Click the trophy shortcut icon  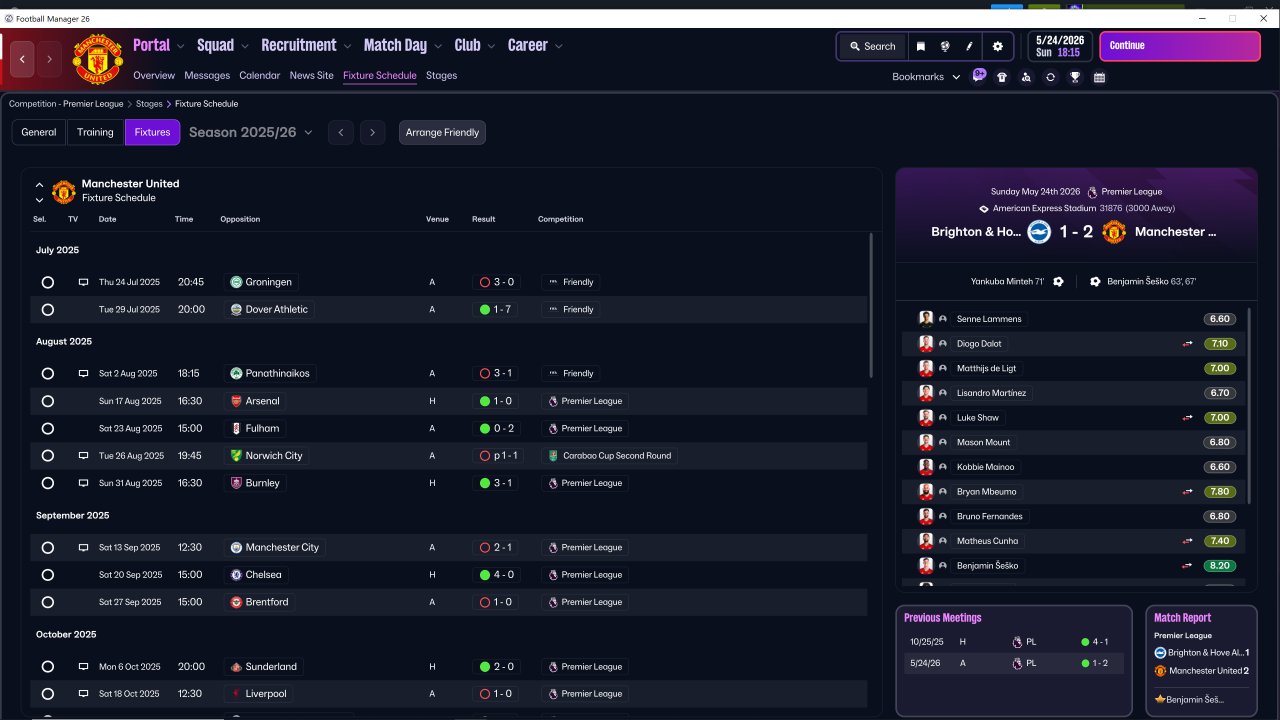coord(1075,77)
